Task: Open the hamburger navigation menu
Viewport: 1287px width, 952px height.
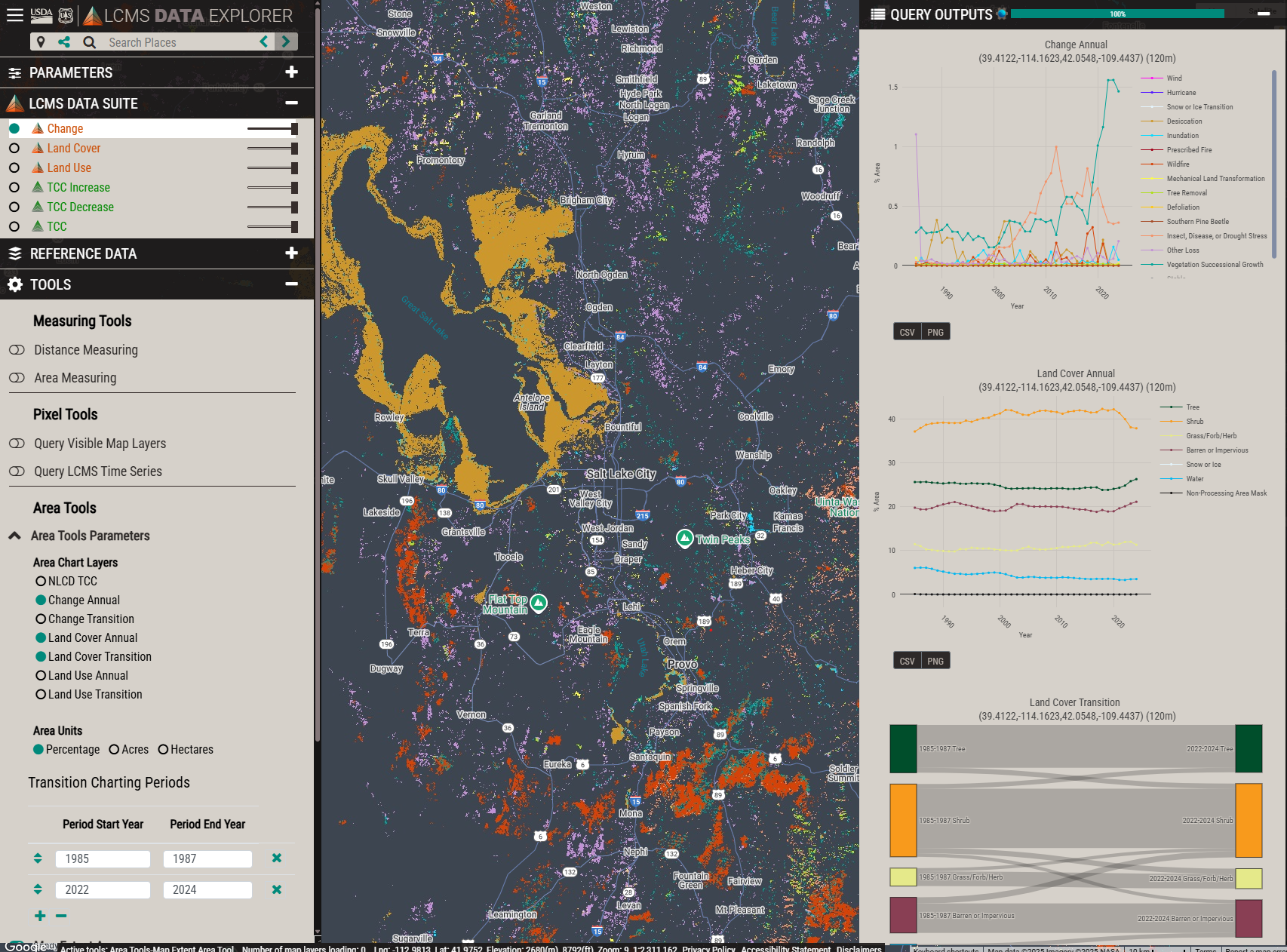Action: (x=14, y=15)
